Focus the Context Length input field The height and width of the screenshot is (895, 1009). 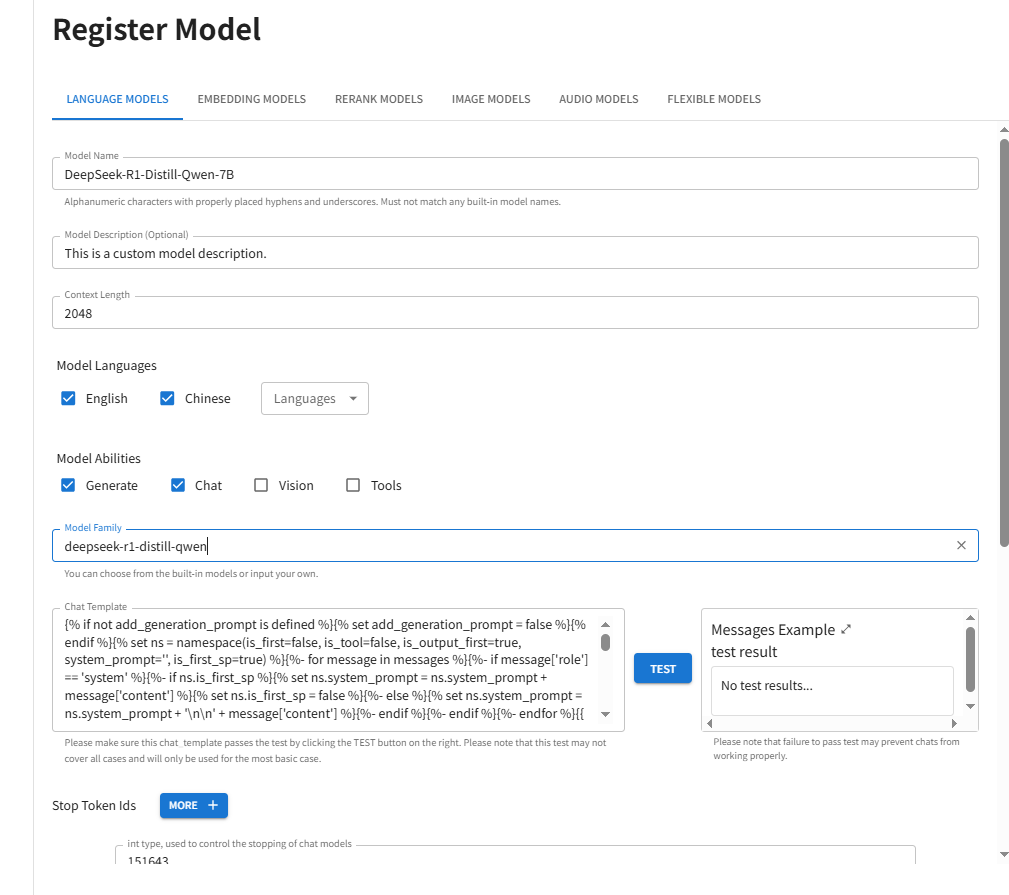point(514,313)
